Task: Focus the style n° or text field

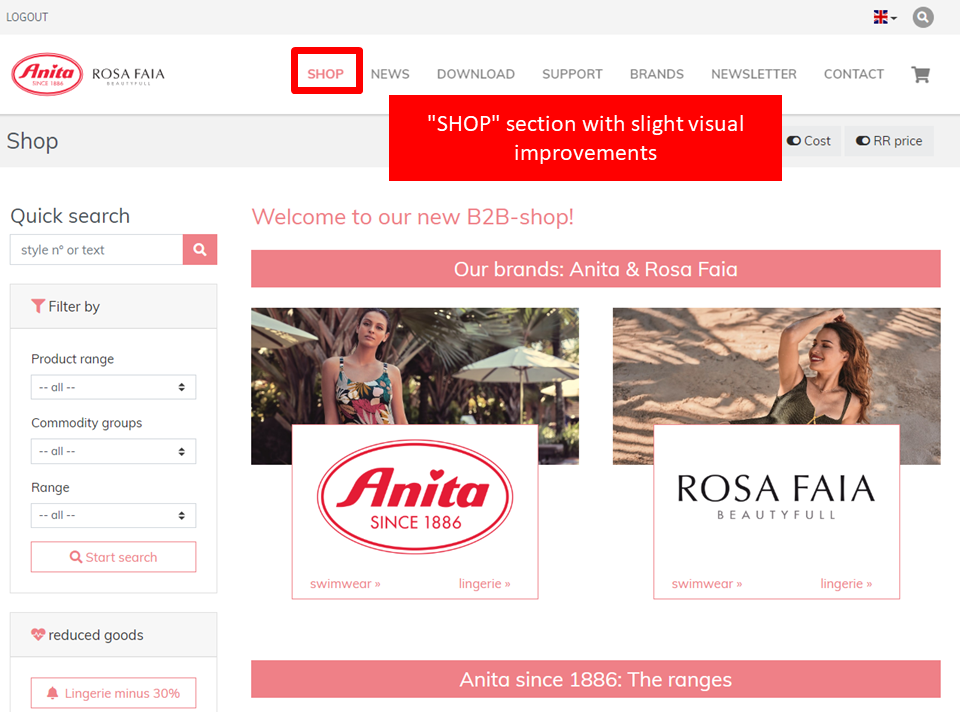Action: click(96, 250)
